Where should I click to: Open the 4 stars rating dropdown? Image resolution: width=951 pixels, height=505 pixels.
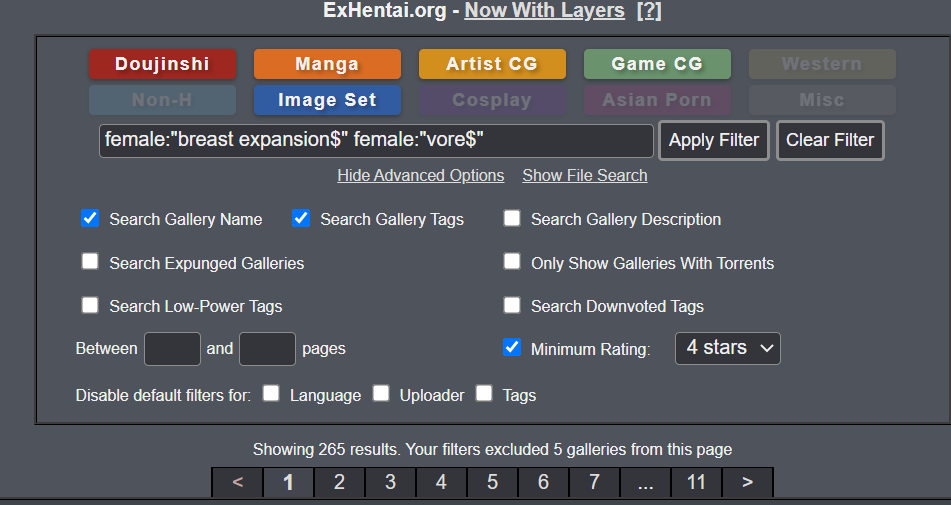click(x=728, y=348)
